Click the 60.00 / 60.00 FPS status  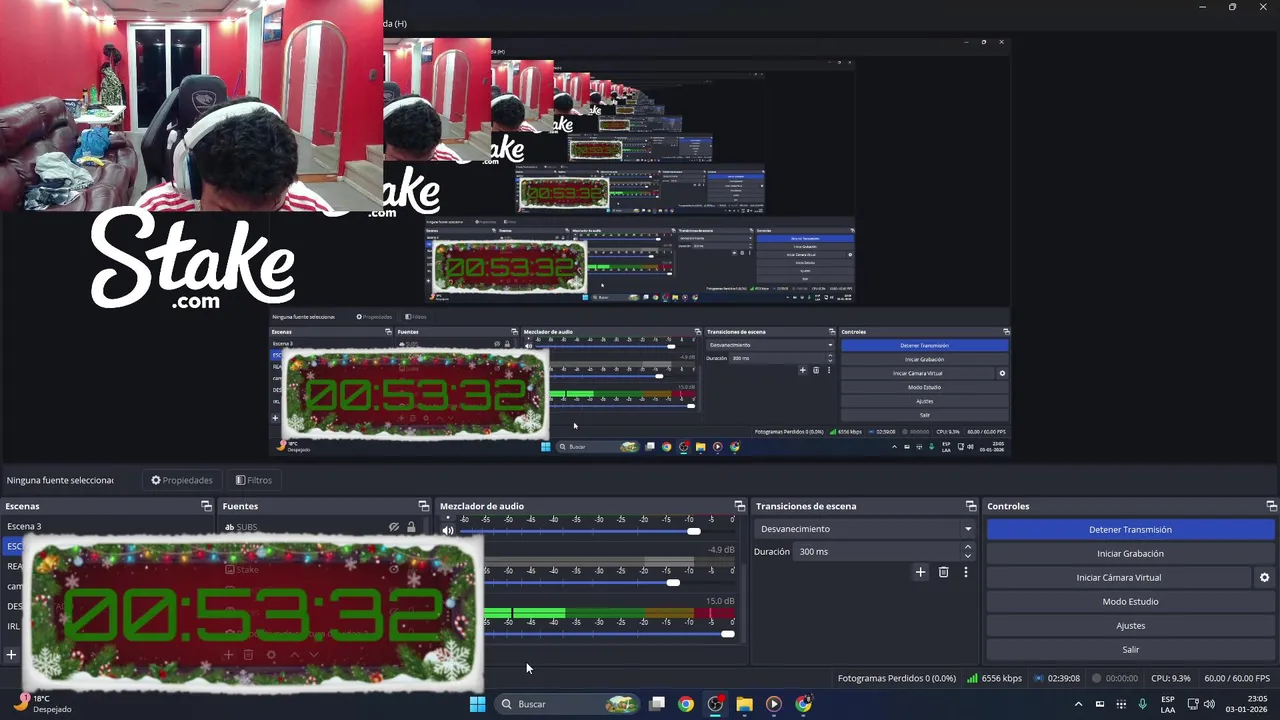[1237, 678]
